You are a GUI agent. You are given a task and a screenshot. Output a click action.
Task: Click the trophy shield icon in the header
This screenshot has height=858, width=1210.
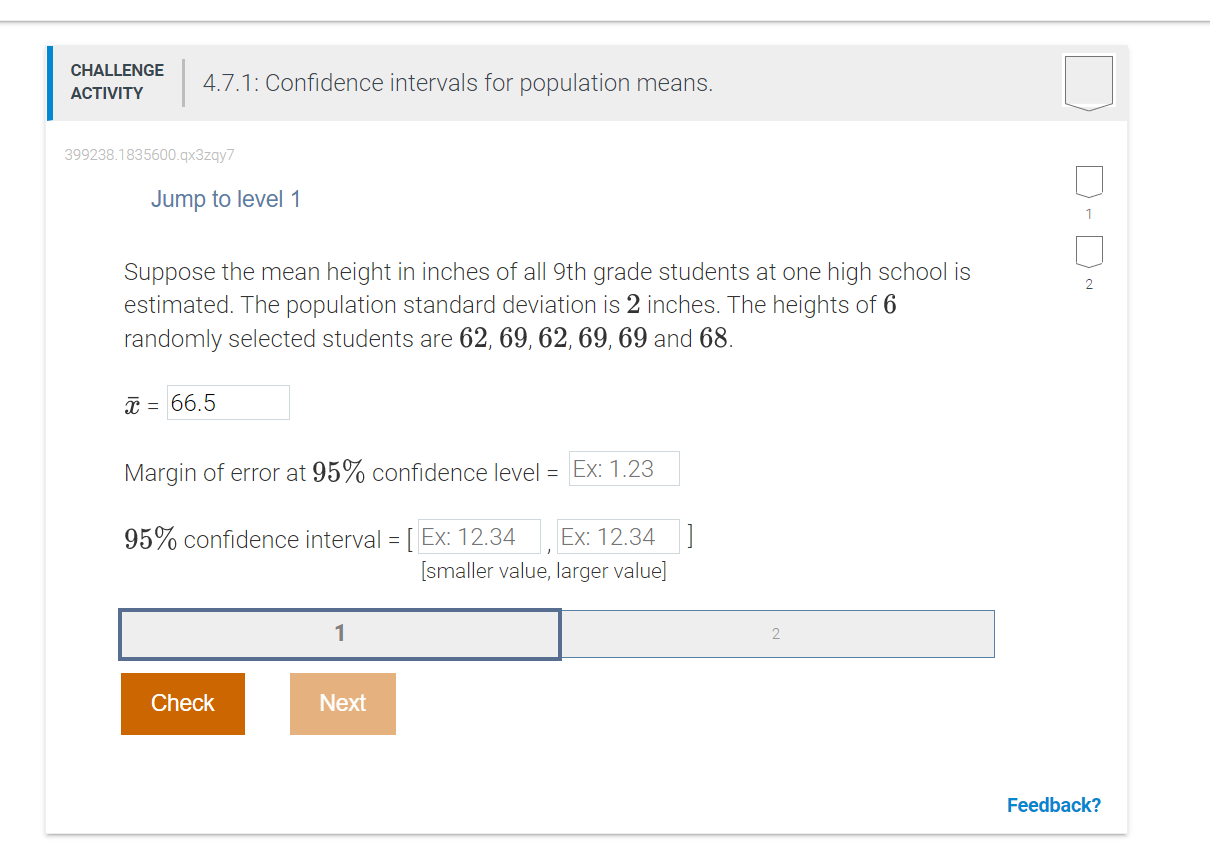tap(1088, 82)
